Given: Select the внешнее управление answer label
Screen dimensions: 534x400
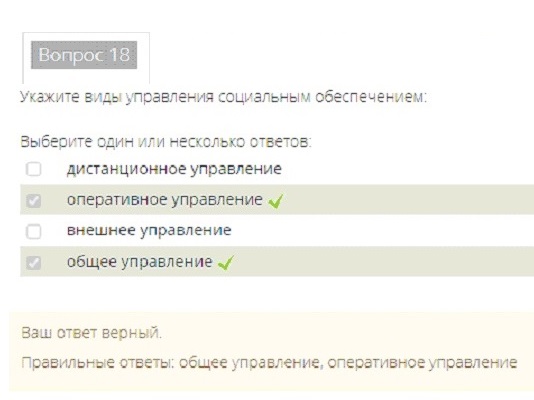Looking at the screenshot, I should pos(149,231).
